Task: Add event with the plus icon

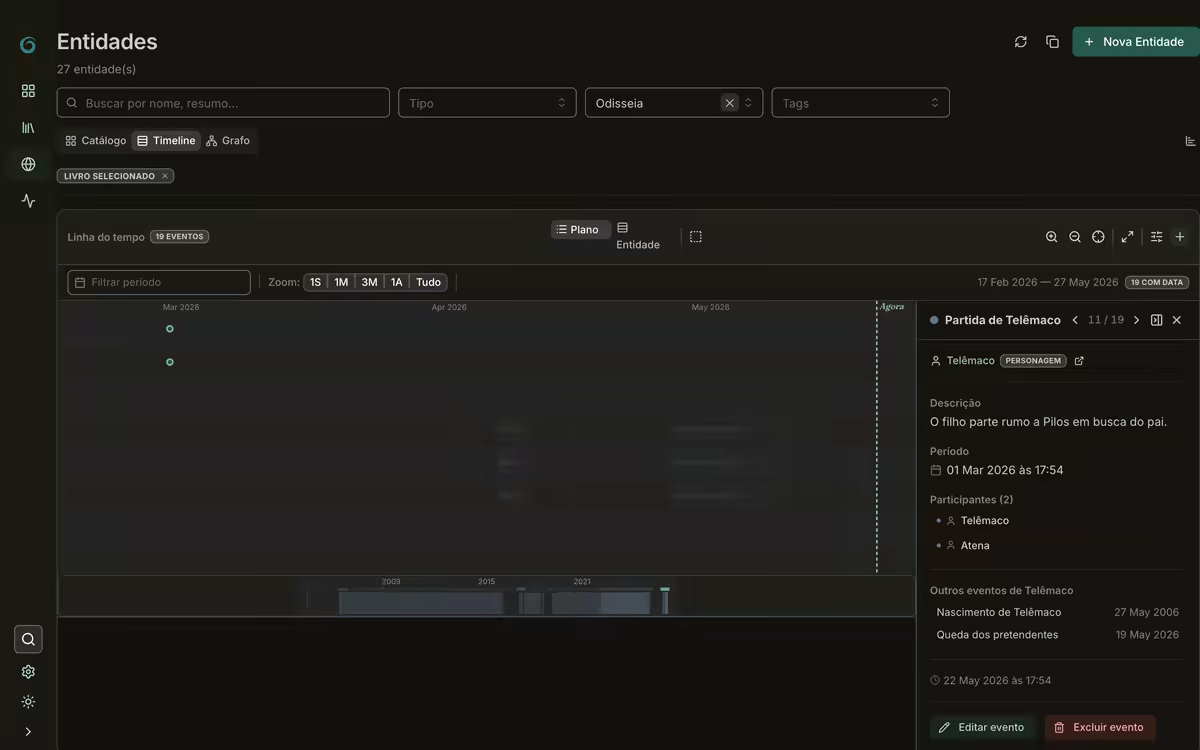Action: [x=1180, y=237]
